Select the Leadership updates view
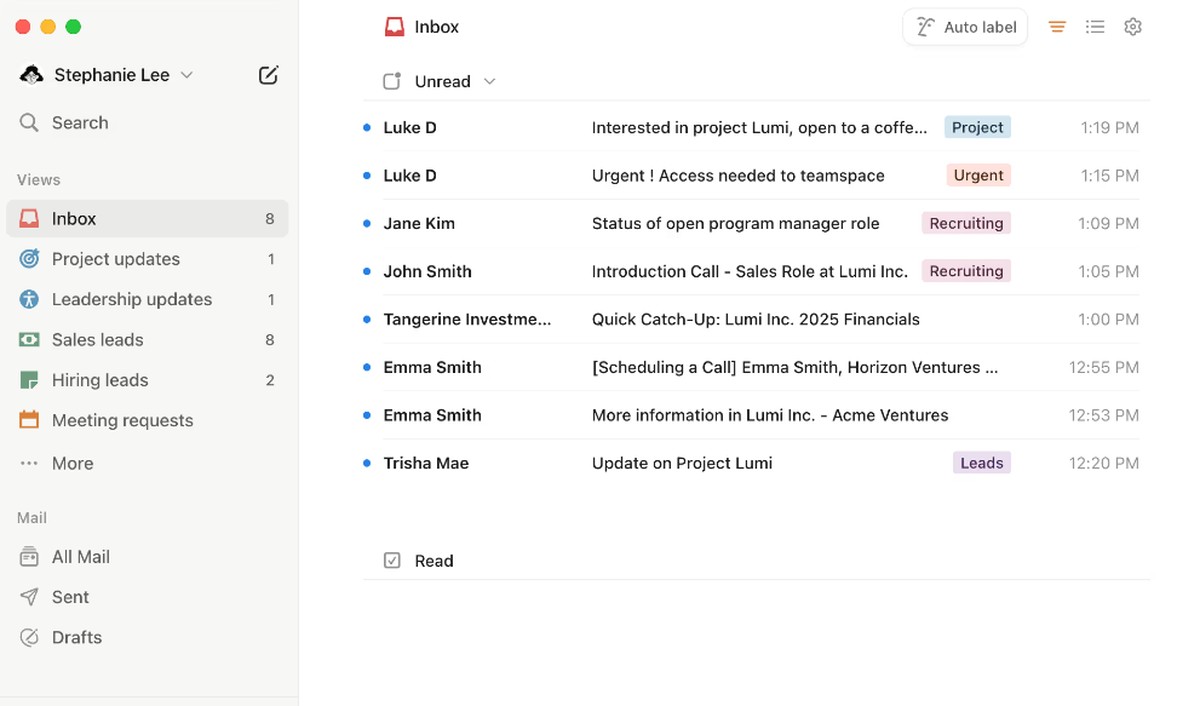1200x706 pixels. coord(131,298)
